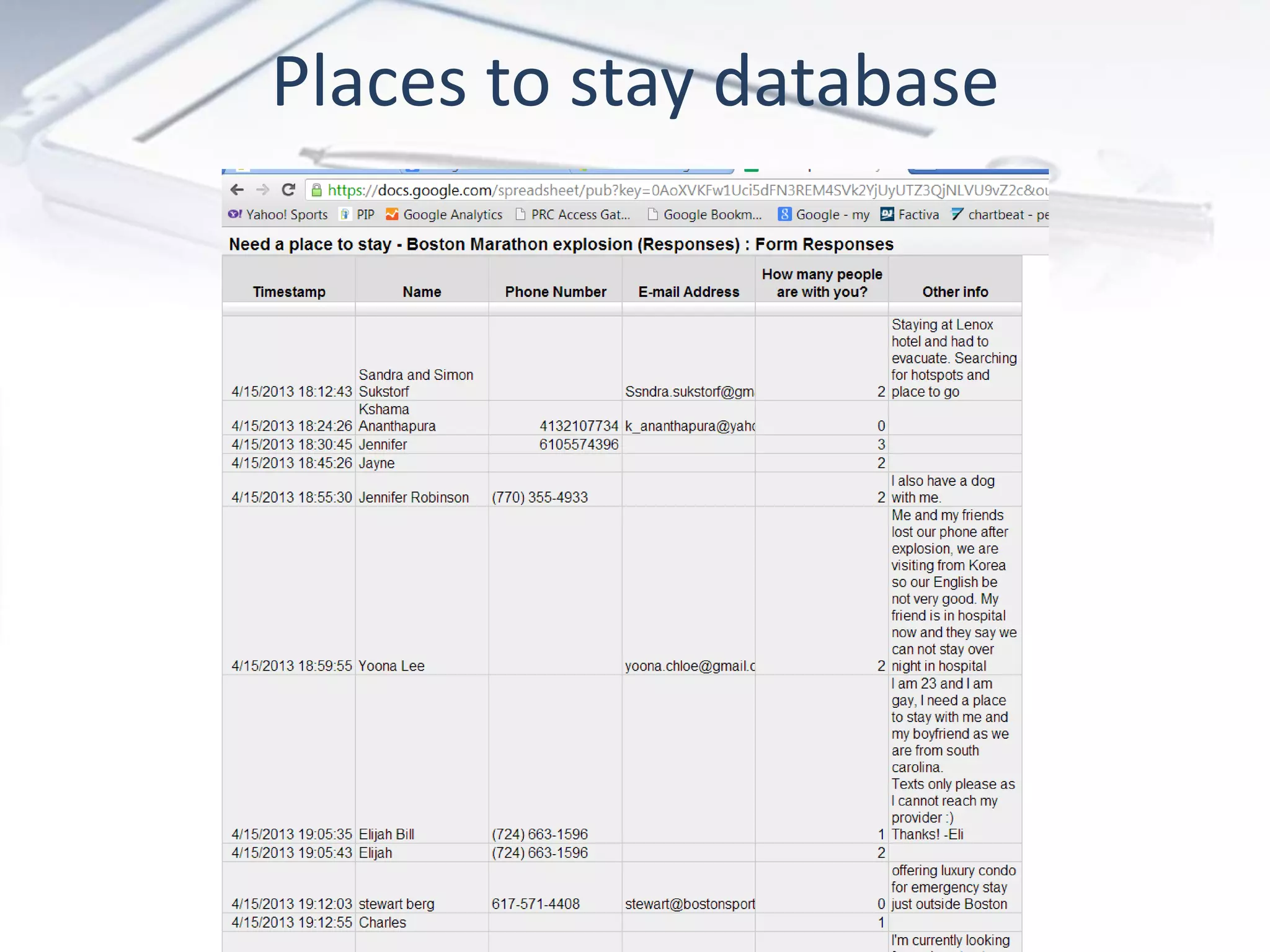Image resolution: width=1270 pixels, height=952 pixels.
Task: Select the Elijah Bill name cell
Action: pyautogui.click(x=422, y=759)
